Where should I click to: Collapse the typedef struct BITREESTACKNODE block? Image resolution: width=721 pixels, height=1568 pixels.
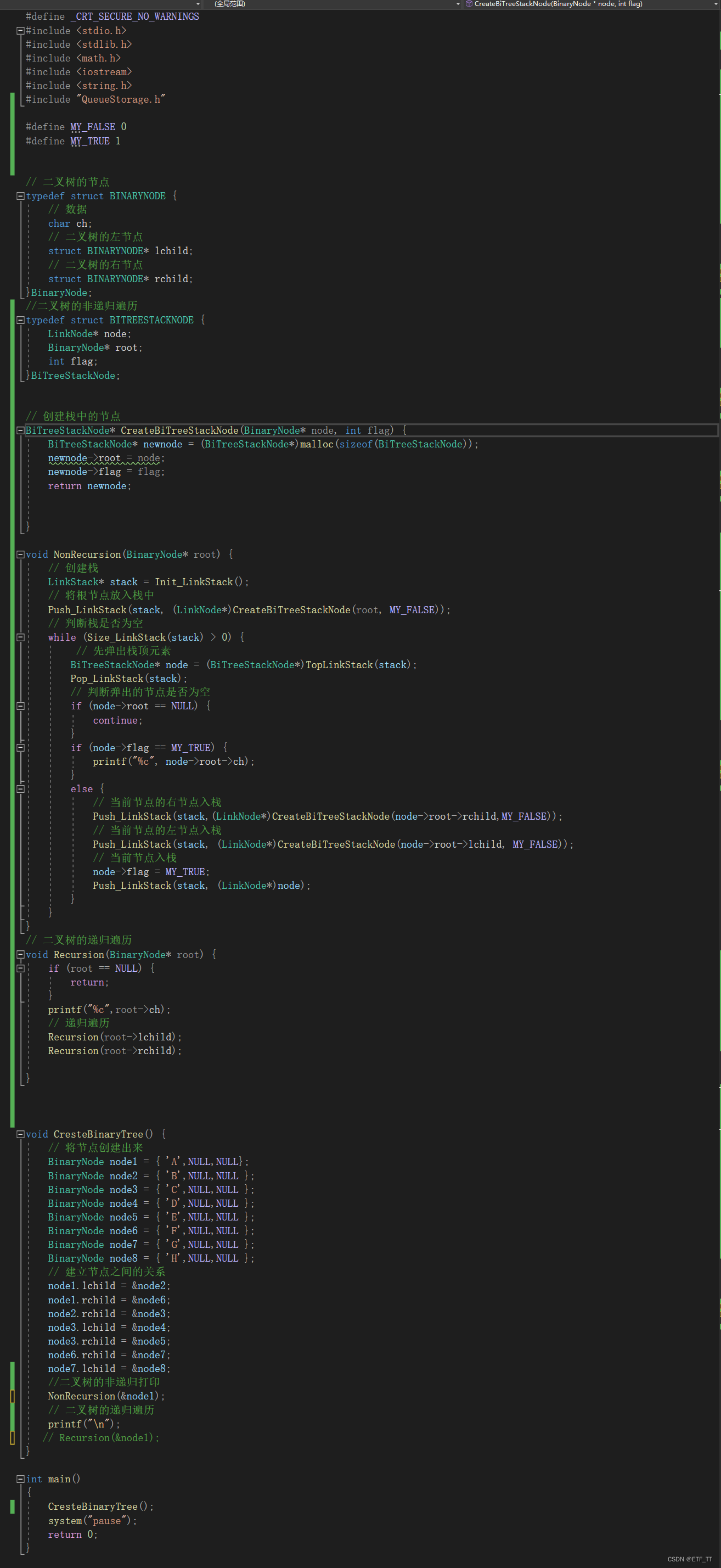point(20,320)
